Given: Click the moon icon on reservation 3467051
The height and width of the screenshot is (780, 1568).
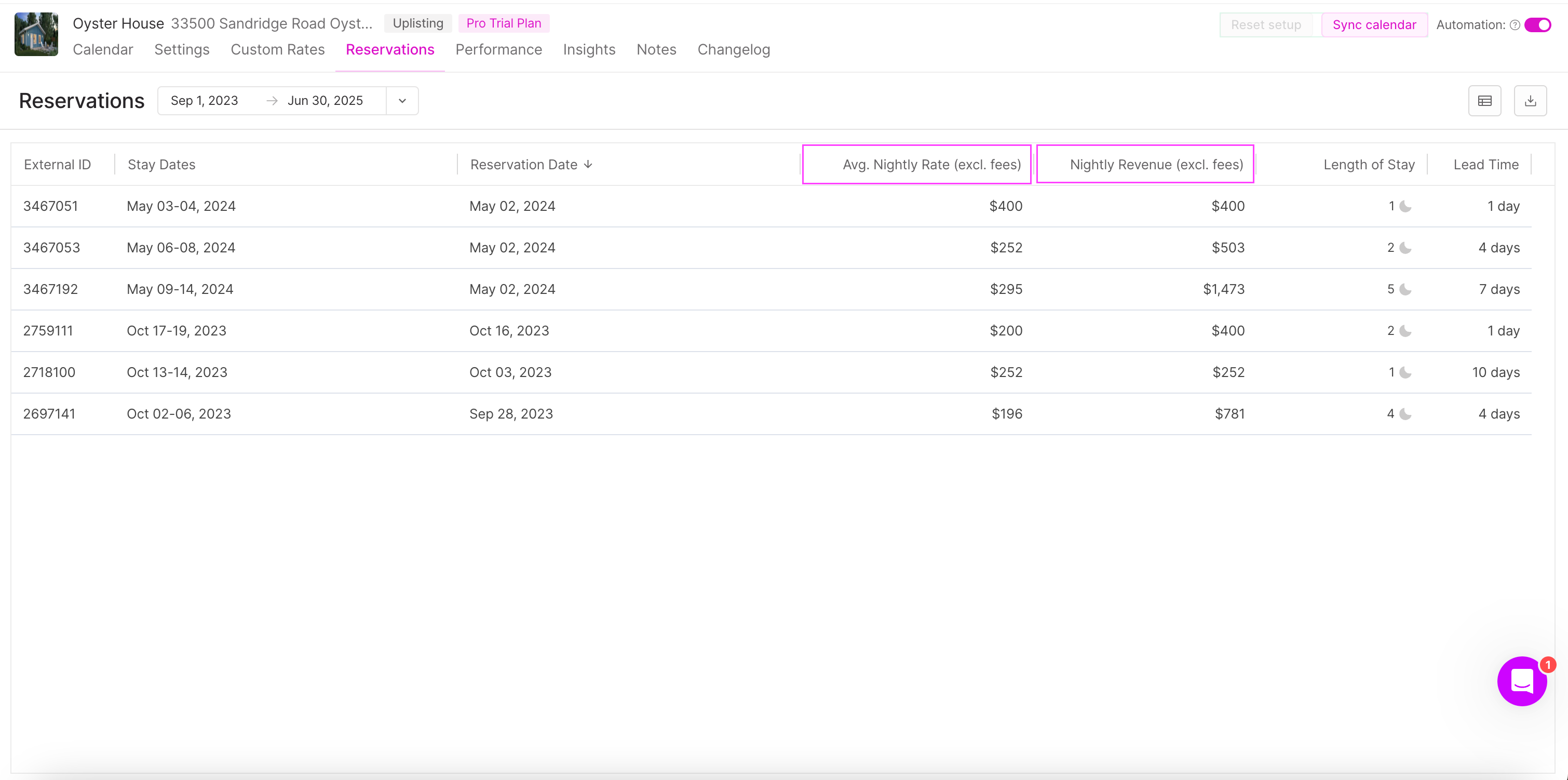Looking at the screenshot, I should click(1405, 206).
